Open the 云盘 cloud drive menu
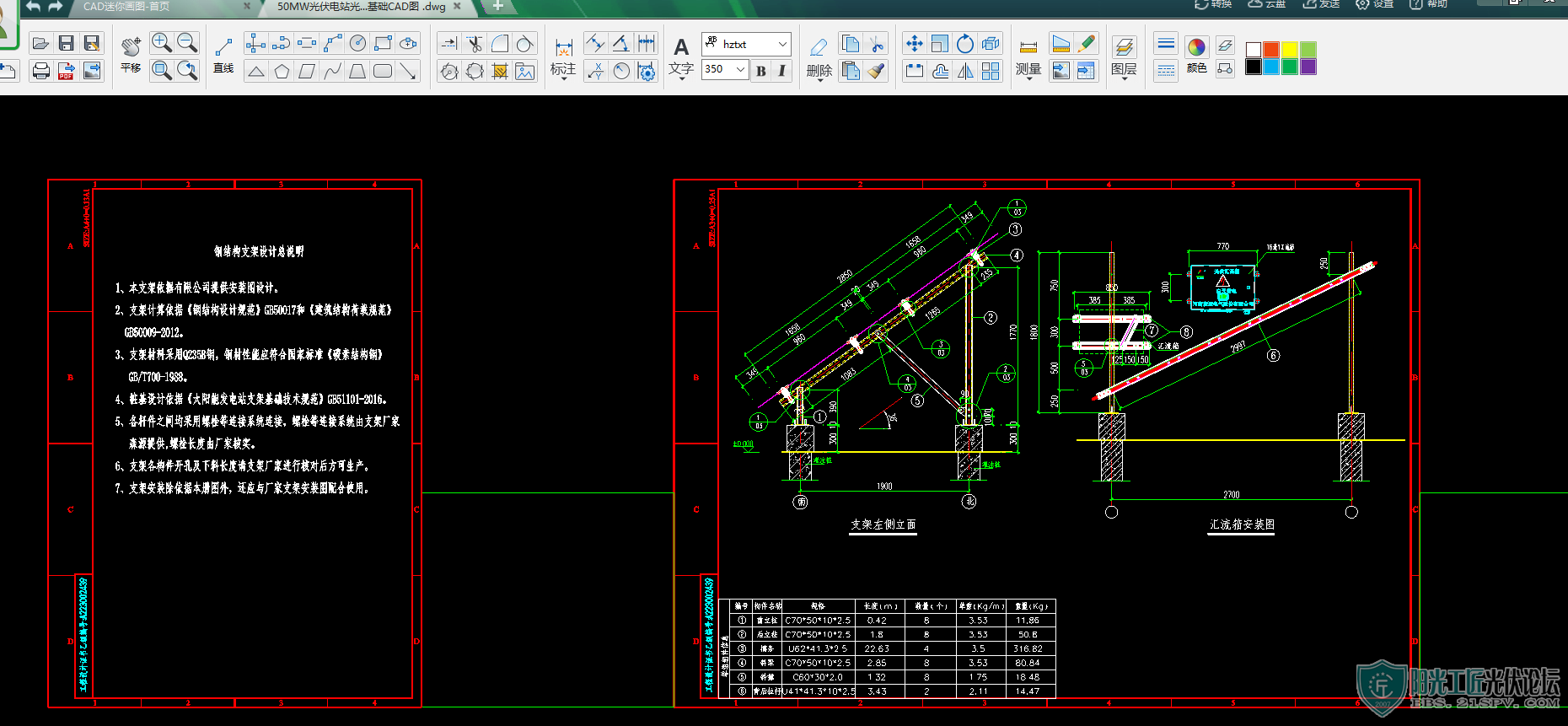This screenshot has height=726, width=1568. pyautogui.click(x=1267, y=4)
